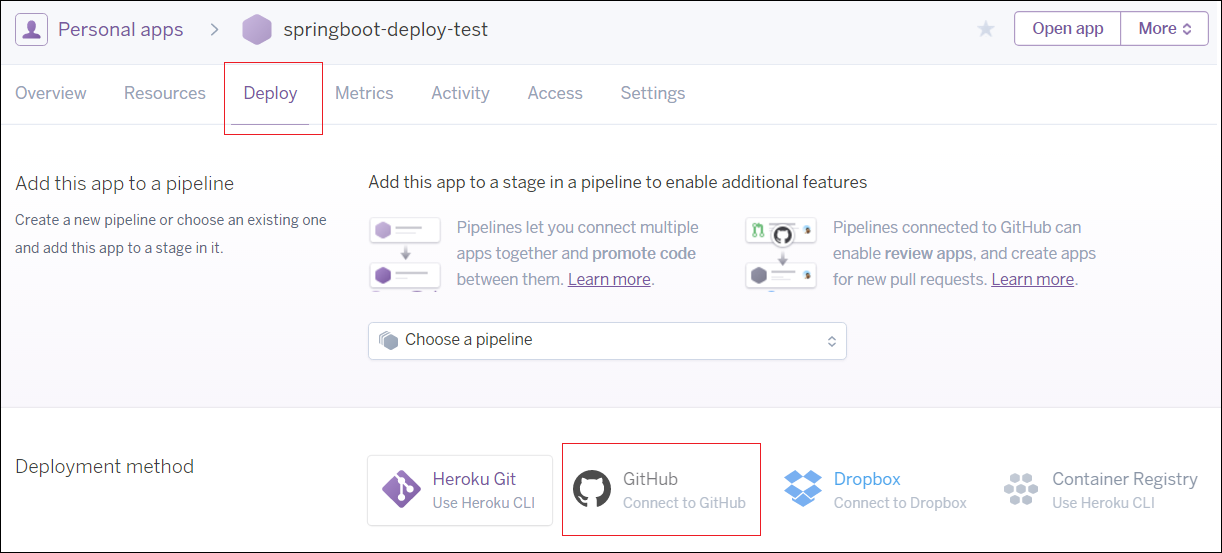Click the 'Use Heroku CLI' text under Heroku Git

pyautogui.click(x=484, y=503)
